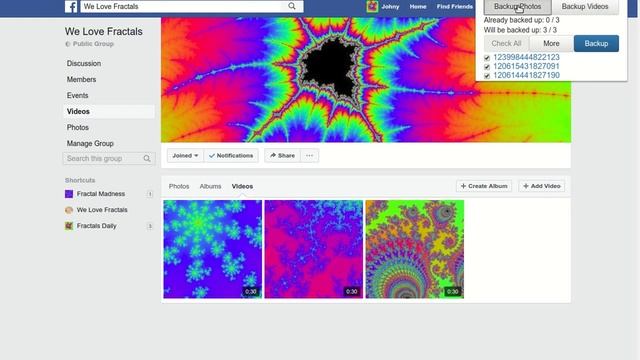Open Fractal Madness shortcut link
The image size is (640, 360).
tap(101, 194)
